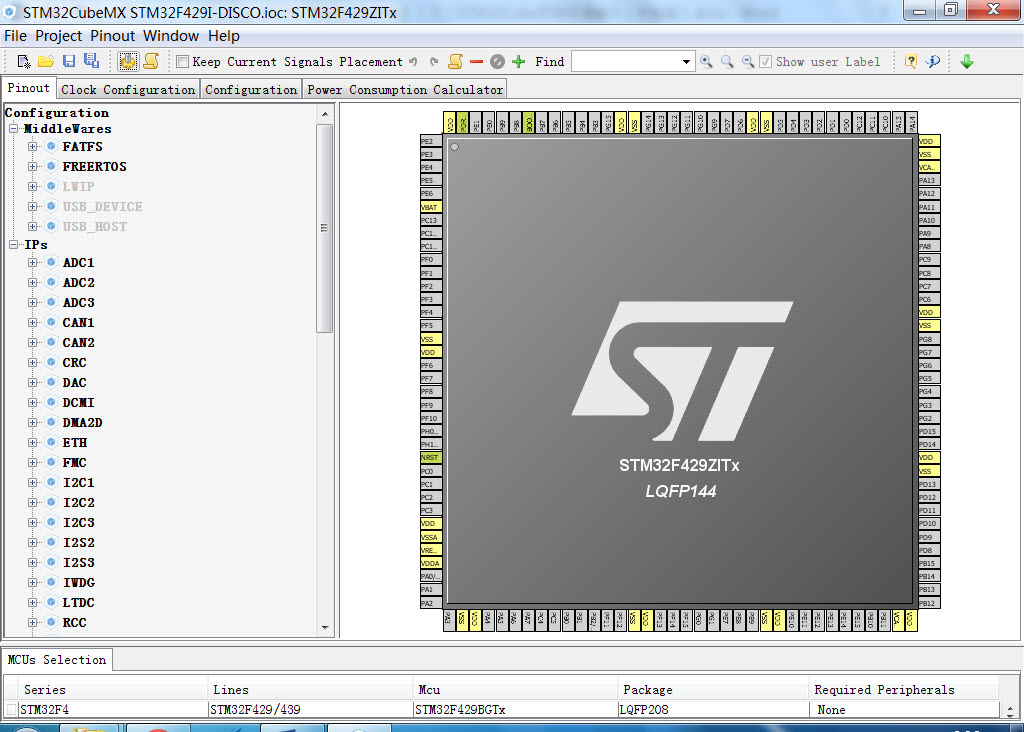Click the orange pinout icon beside the redo arrow
1024x732 pixels.
point(455,61)
